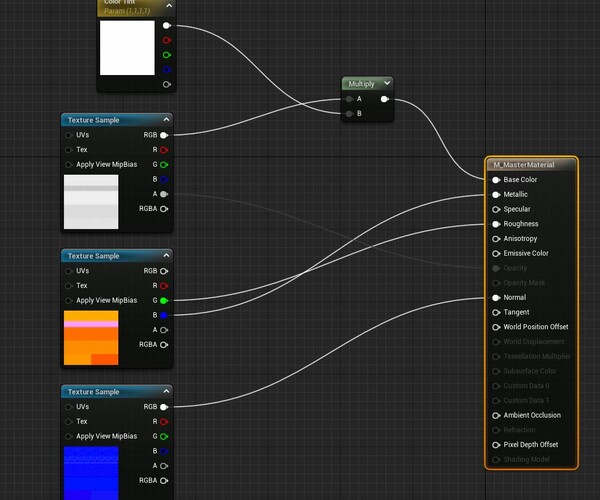Click the white Color Tint swatch preview
Screen dimensions: 600x500
[127, 48]
